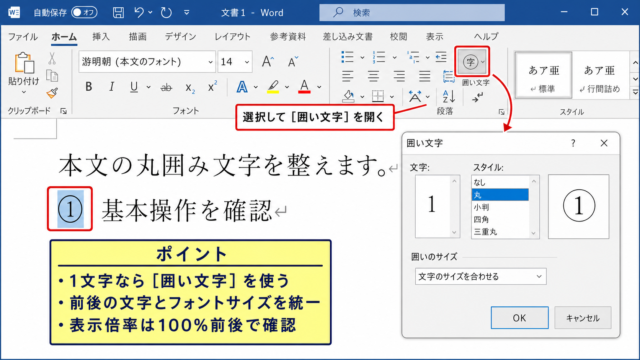Click the Redo icon in title bar
640x360 pixels.
tap(166, 13)
